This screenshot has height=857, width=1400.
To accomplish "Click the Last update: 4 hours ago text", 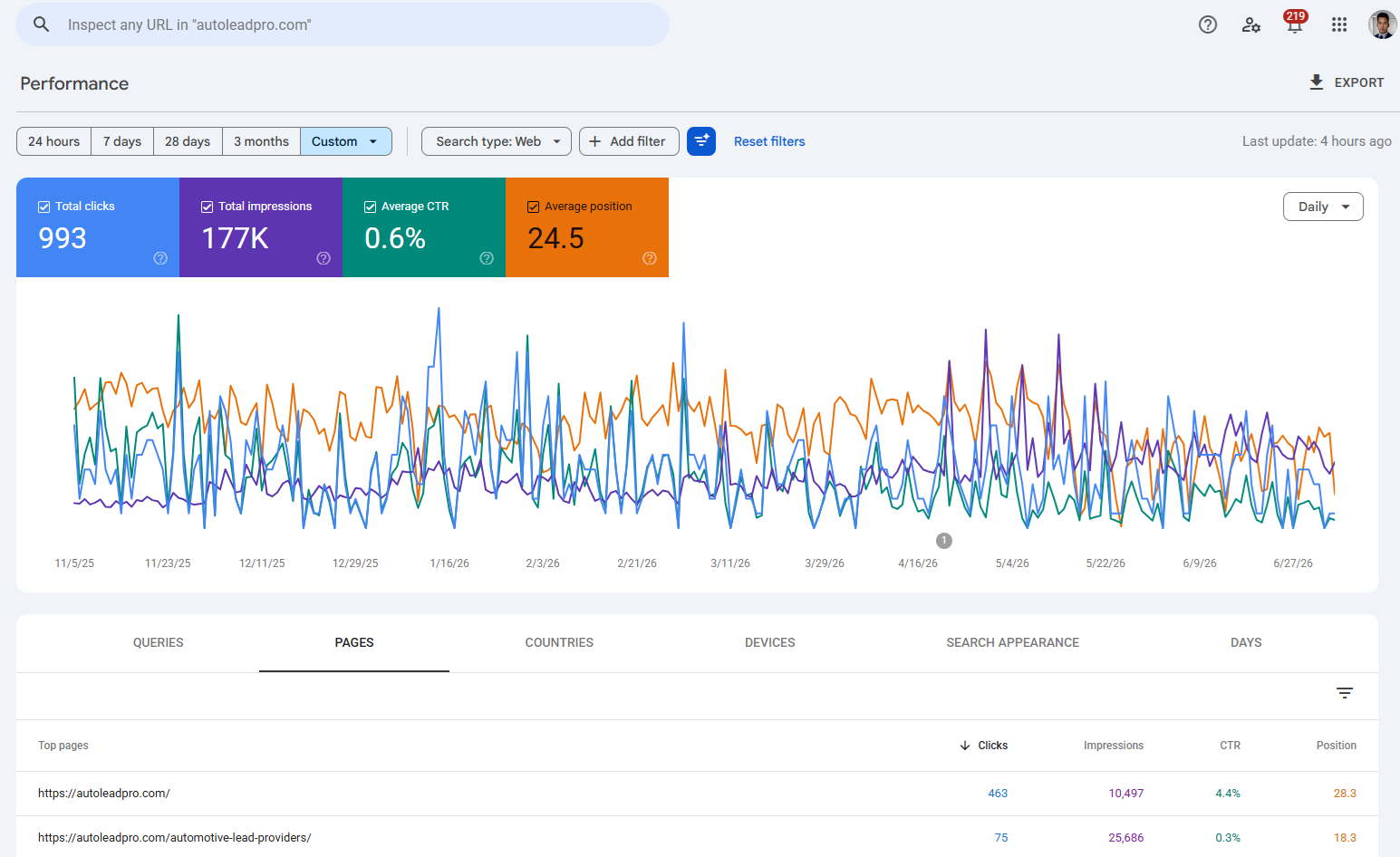I will (1317, 141).
